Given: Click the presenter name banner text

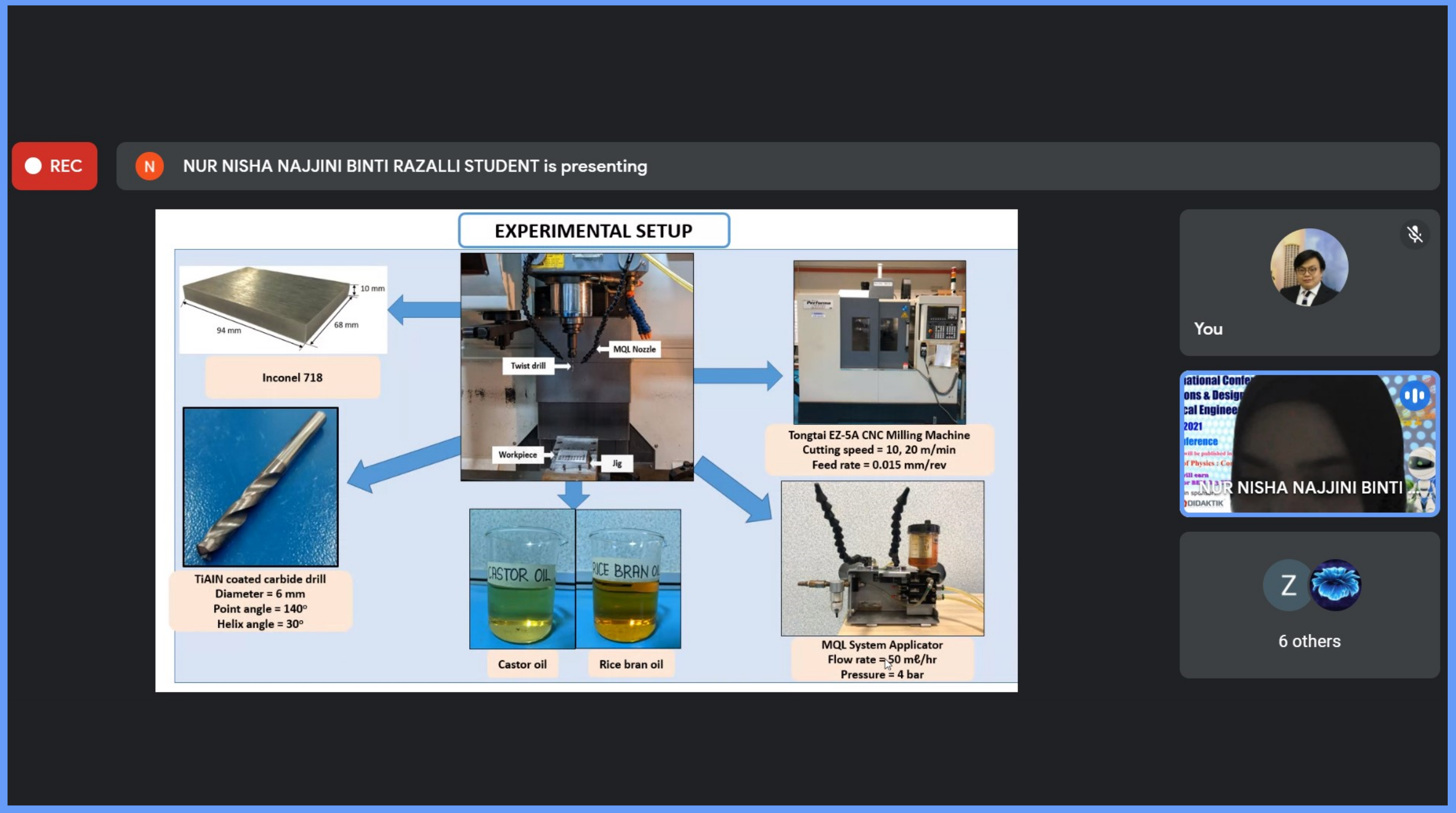Looking at the screenshot, I should [415, 166].
